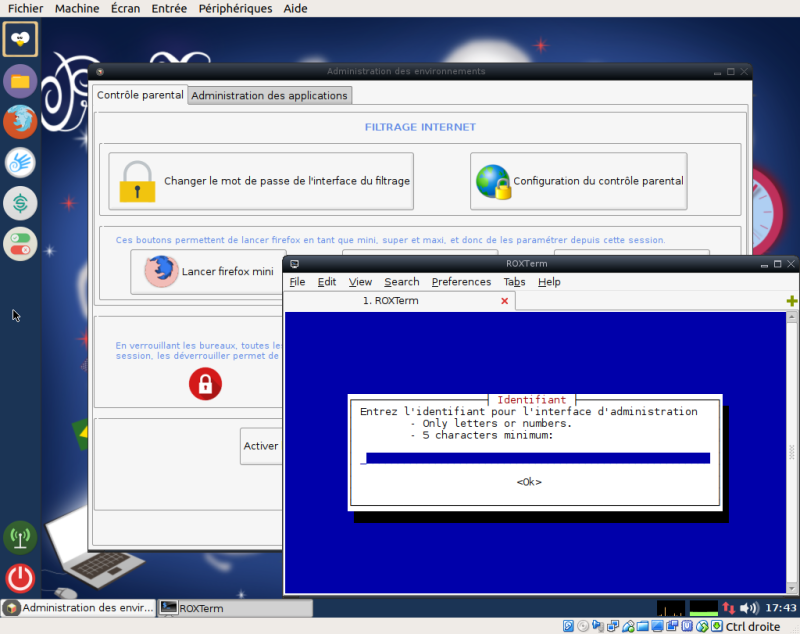
Task: Open the toggle-switches settings icon in dock
Action: (x=20, y=244)
